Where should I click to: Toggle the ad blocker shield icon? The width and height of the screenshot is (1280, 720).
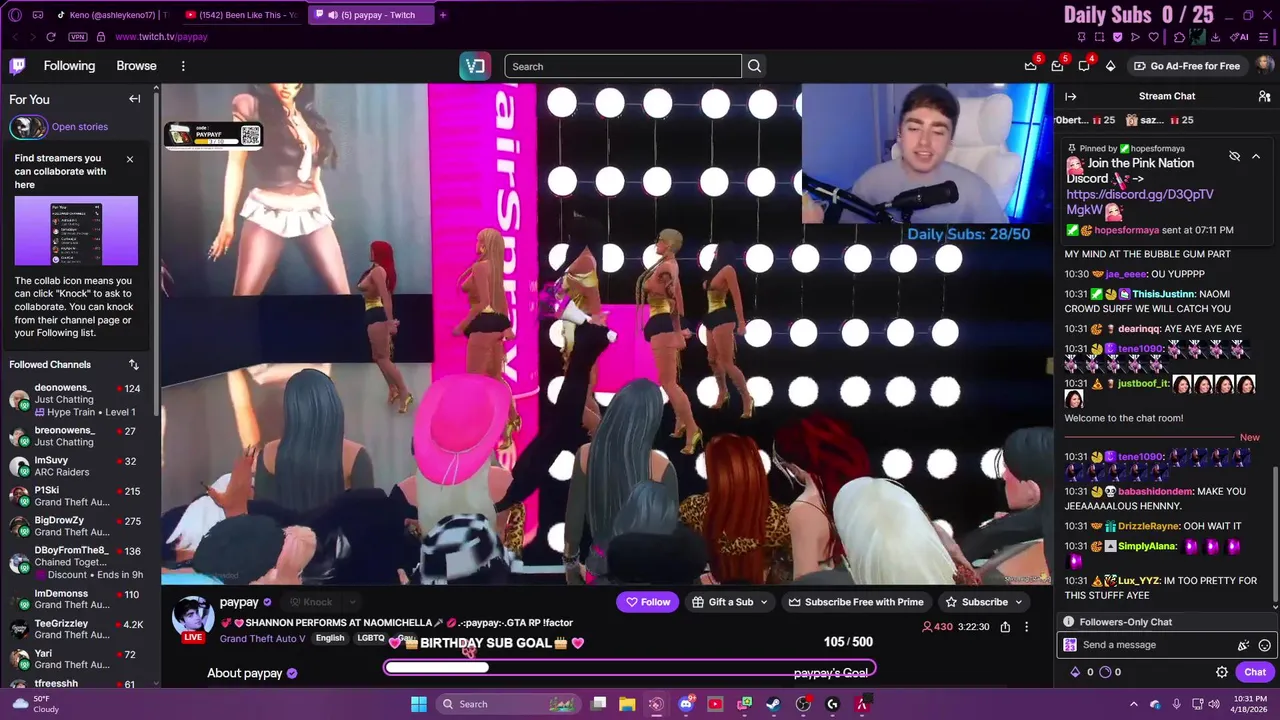1117,37
